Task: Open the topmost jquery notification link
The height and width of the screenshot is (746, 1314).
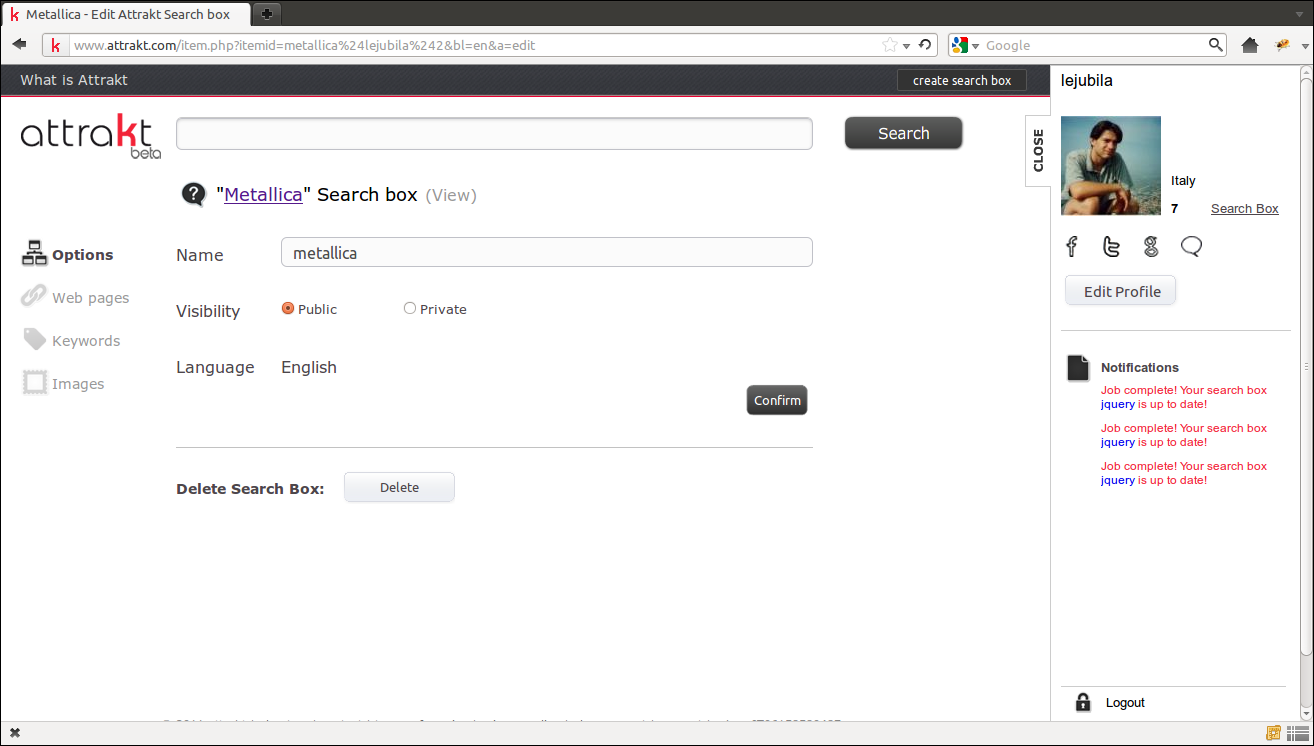Action: pos(1118,404)
